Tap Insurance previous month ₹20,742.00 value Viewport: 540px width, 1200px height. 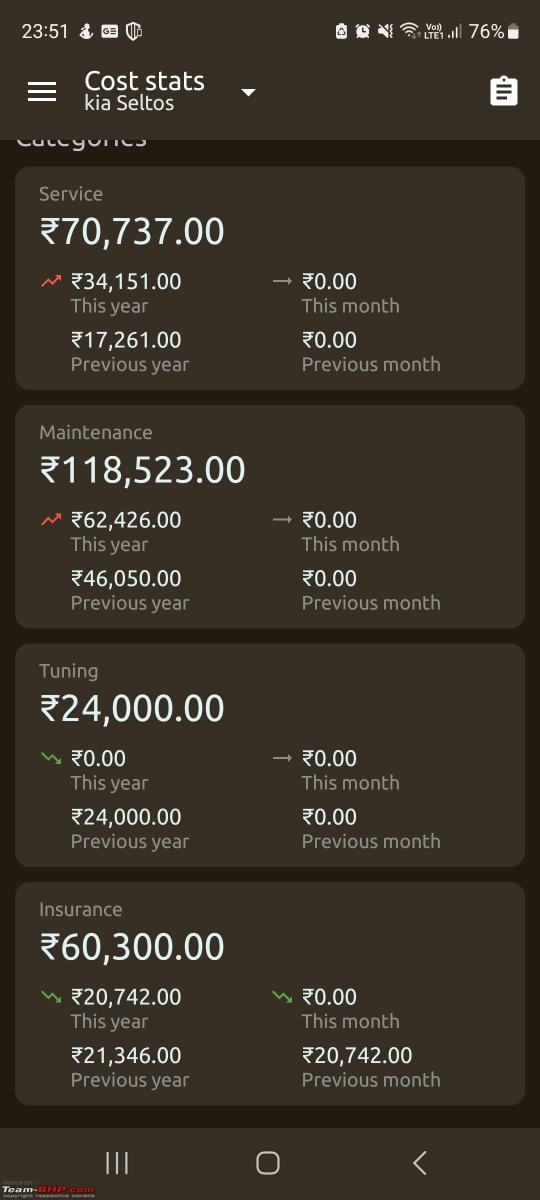[x=357, y=1056]
